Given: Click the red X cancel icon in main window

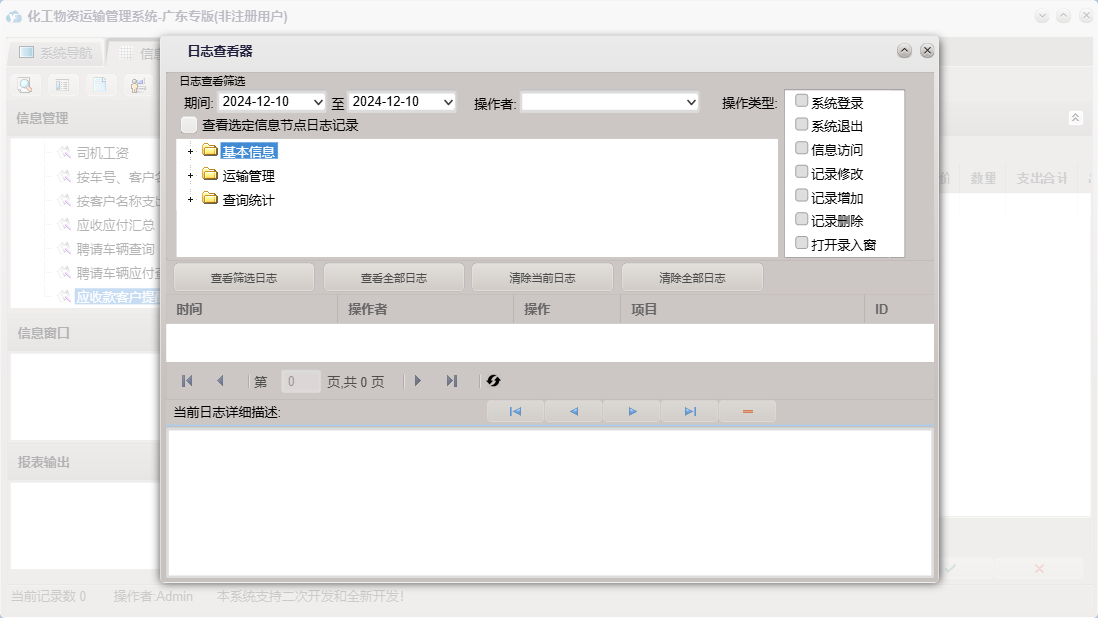Looking at the screenshot, I should point(1039,568).
